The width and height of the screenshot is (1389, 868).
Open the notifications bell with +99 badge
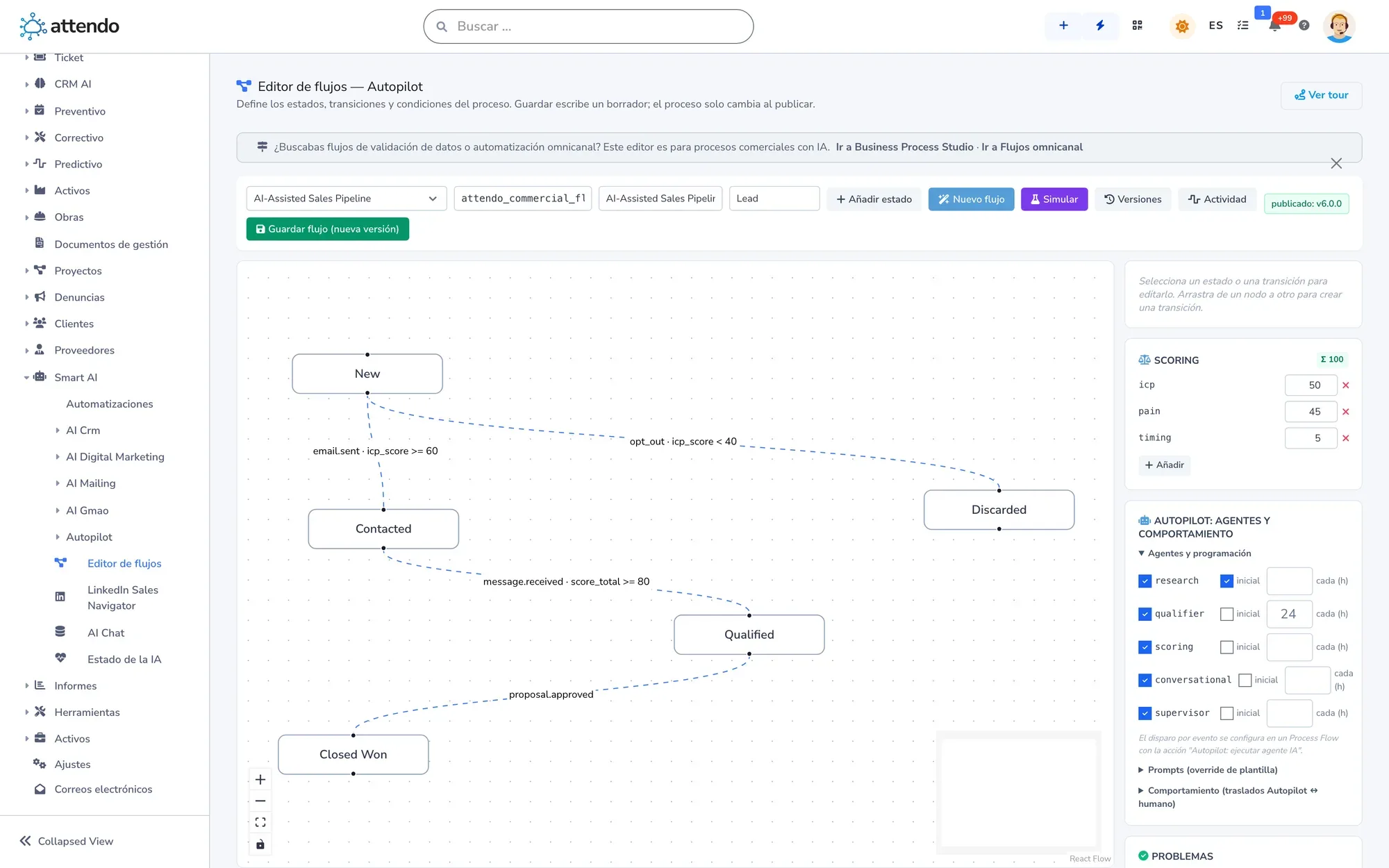1274,26
